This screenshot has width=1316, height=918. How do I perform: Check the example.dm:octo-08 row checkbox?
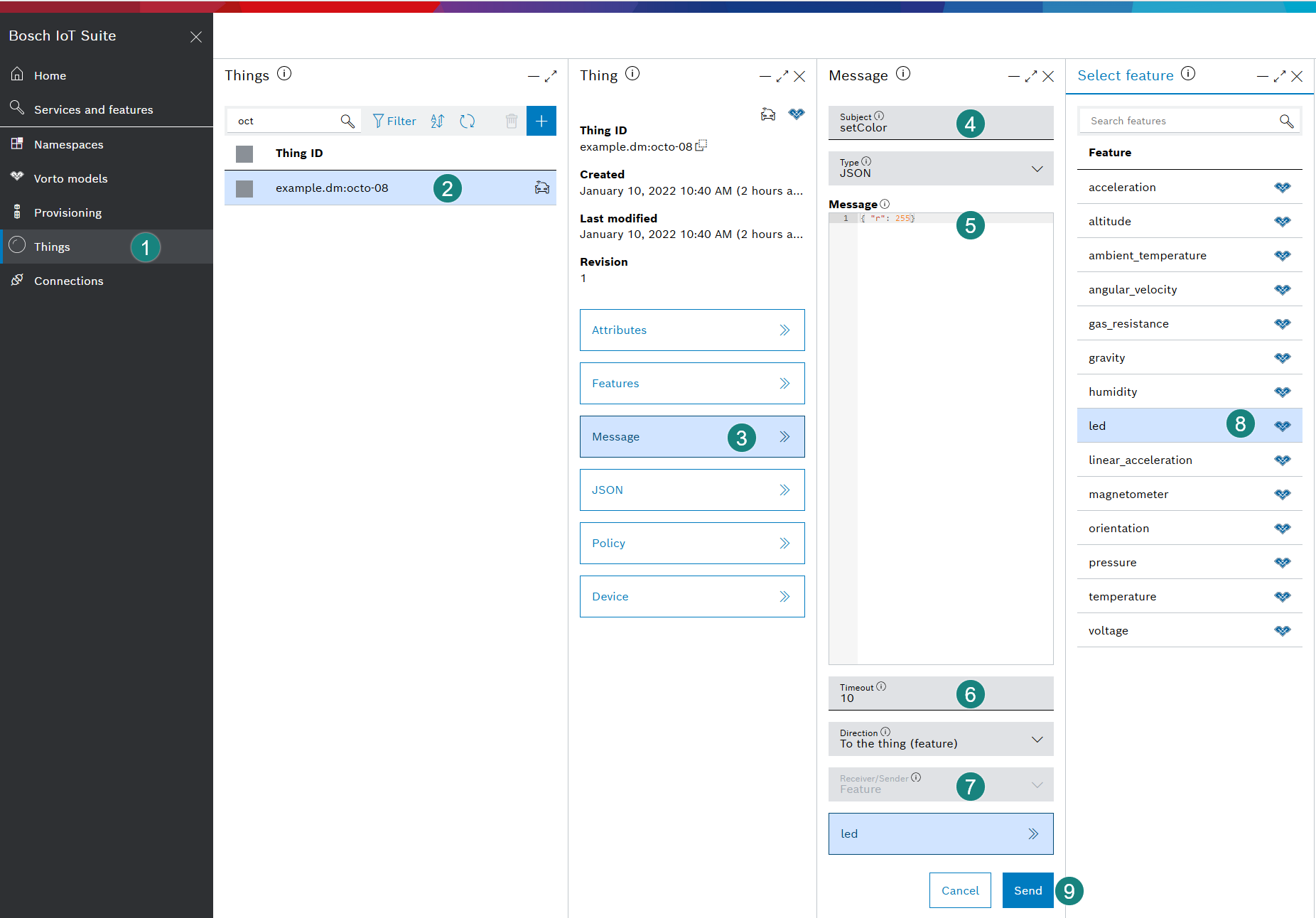click(x=244, y=188)
